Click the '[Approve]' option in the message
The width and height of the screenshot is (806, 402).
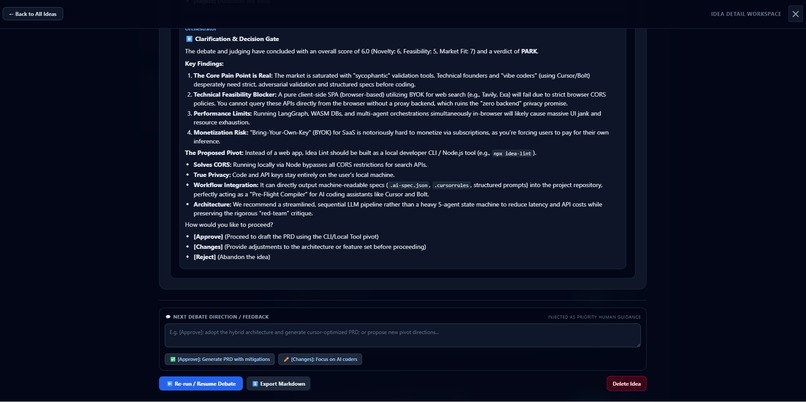pos(208,236)
